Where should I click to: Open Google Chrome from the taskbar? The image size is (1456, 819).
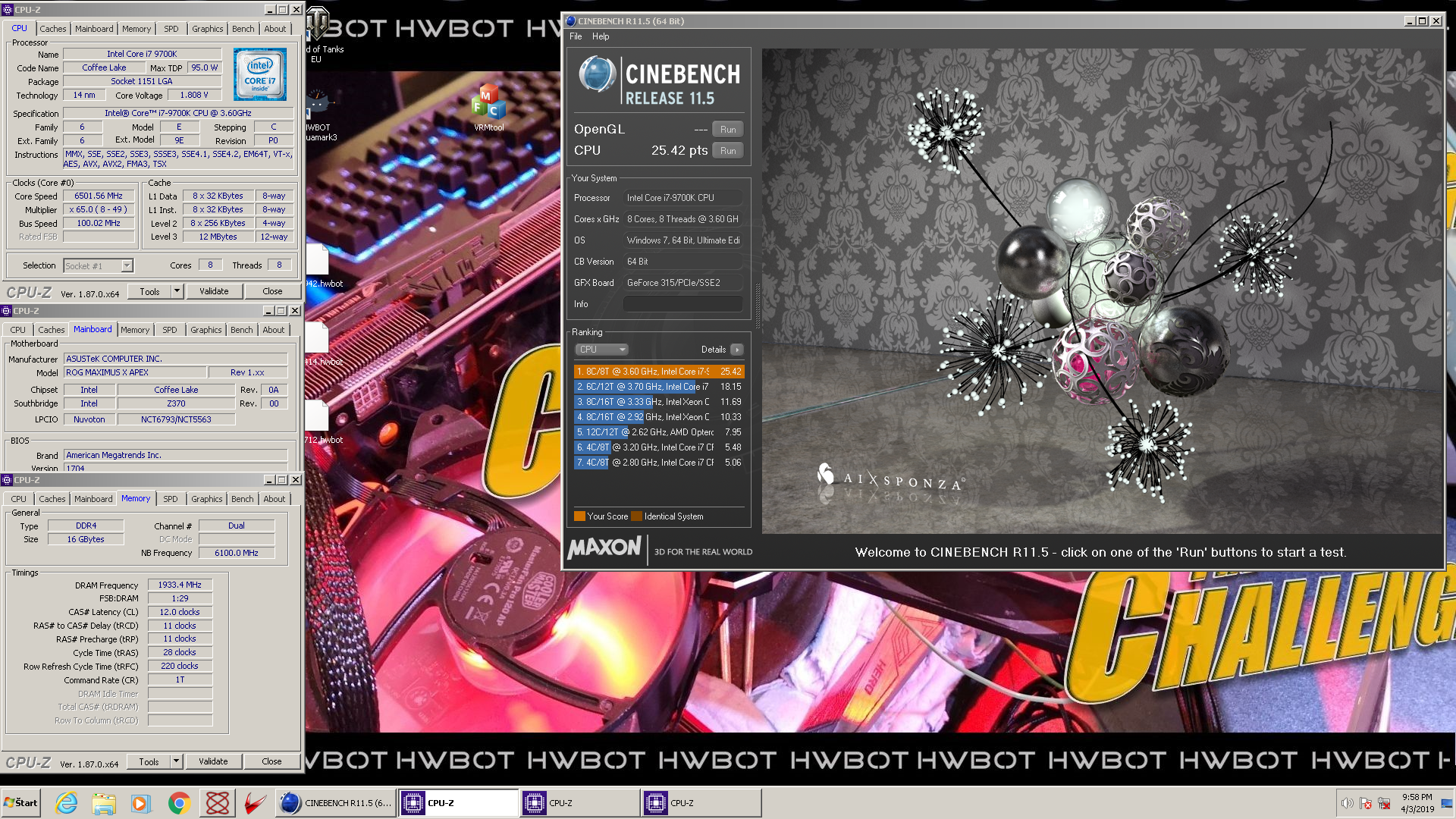(179, 802)
